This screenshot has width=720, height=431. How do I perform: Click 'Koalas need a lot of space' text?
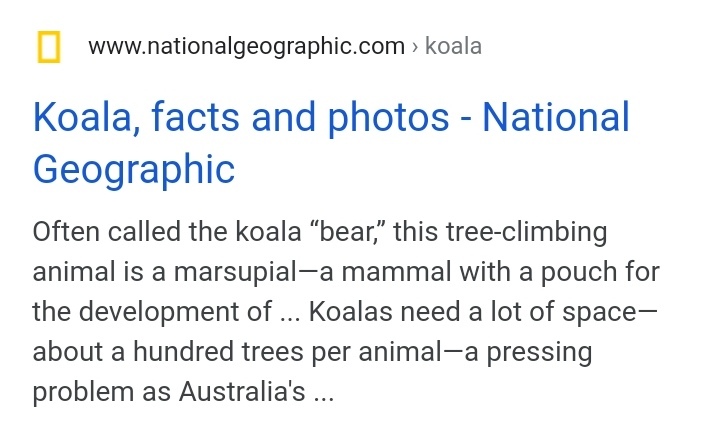(x=472, y=312)
